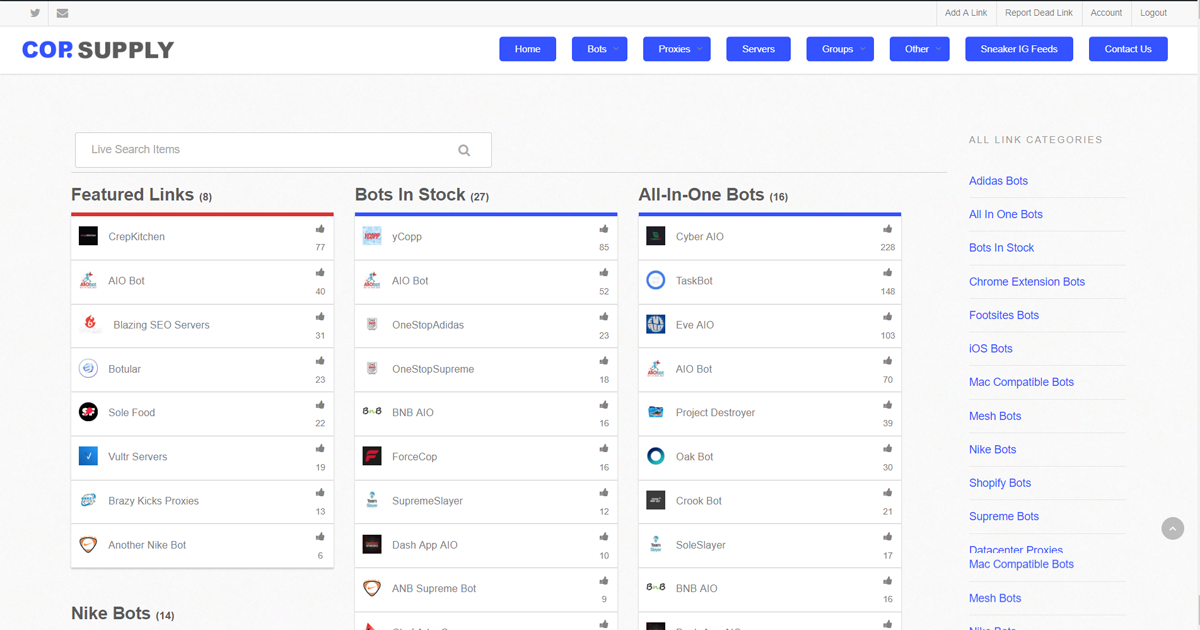
Task: Select the Eve AIO globe logo
Action: pos(656,325)
